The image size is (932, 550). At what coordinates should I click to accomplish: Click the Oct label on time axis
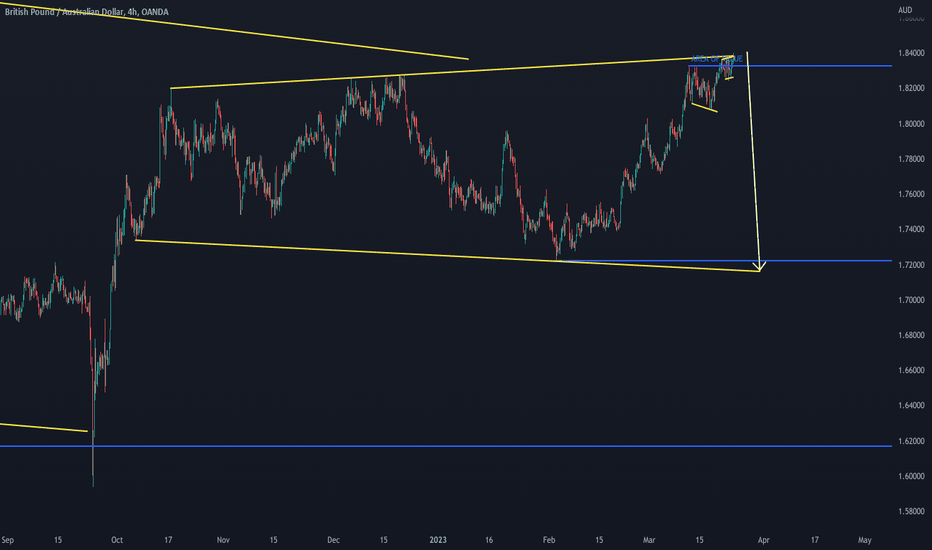[x=116, y=540]
